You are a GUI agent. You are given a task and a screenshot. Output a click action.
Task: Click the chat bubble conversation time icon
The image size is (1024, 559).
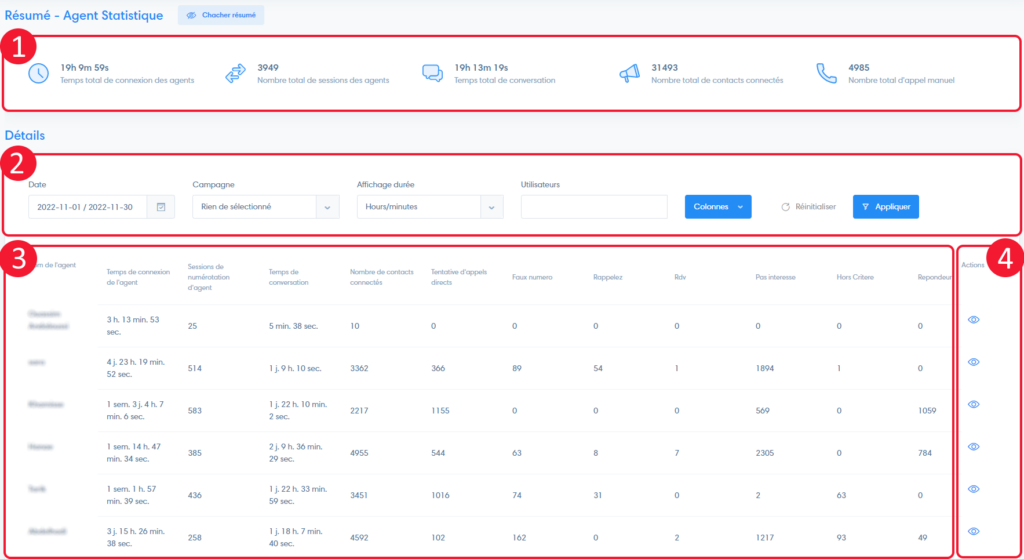point(432,73)
